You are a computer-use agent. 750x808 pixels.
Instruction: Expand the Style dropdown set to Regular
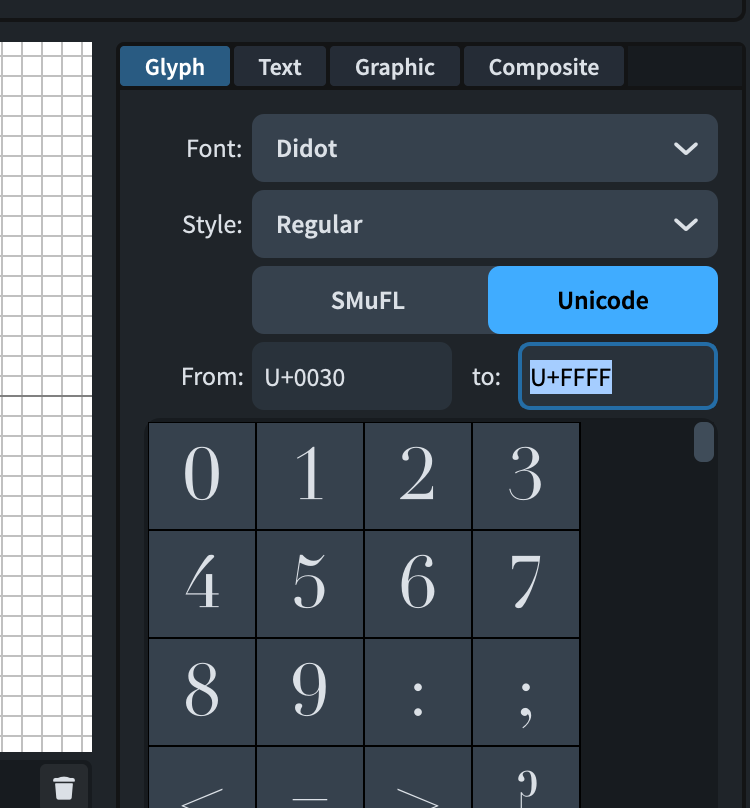pyautogui.click(x=485, y=224)
